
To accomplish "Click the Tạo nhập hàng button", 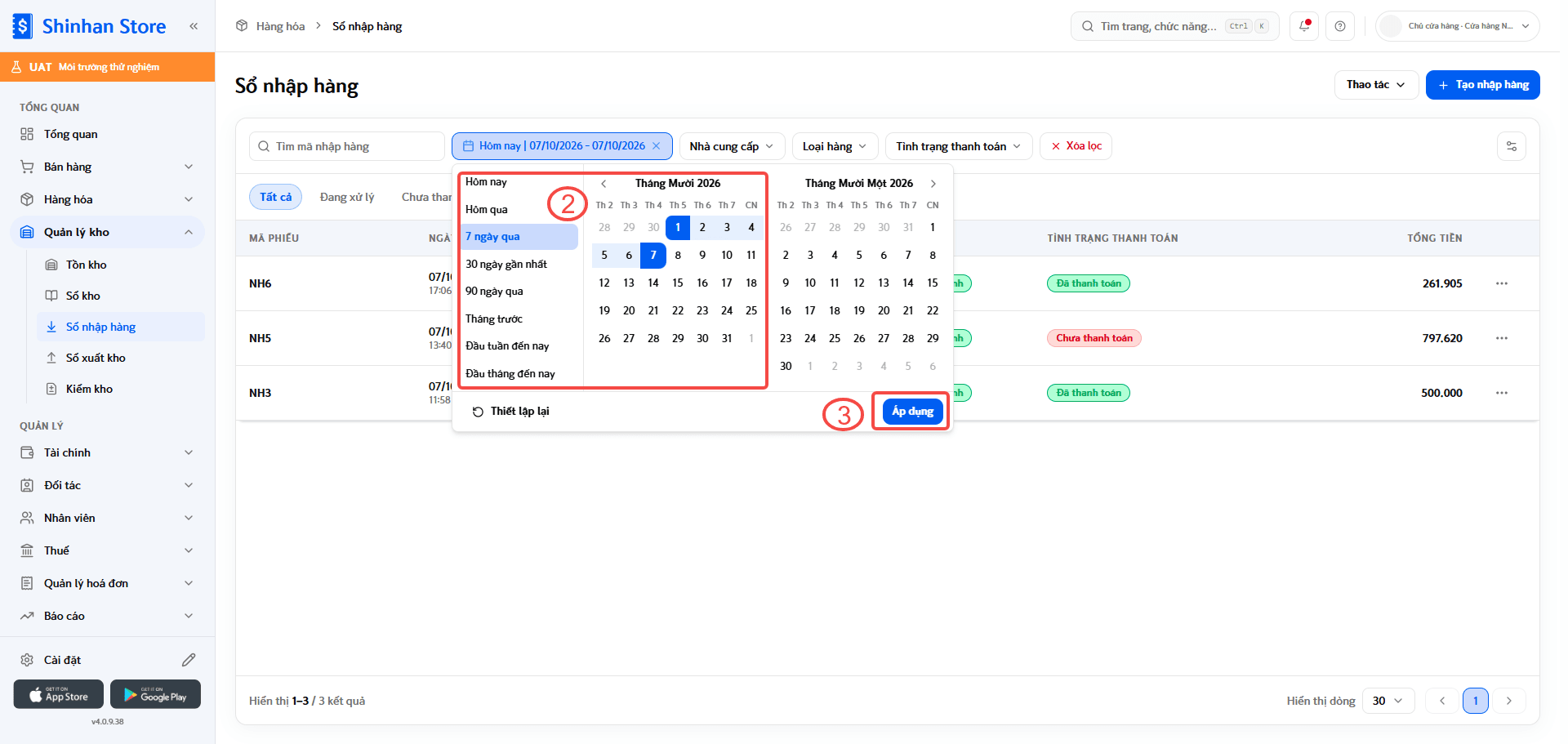I will coord(1482,85).
